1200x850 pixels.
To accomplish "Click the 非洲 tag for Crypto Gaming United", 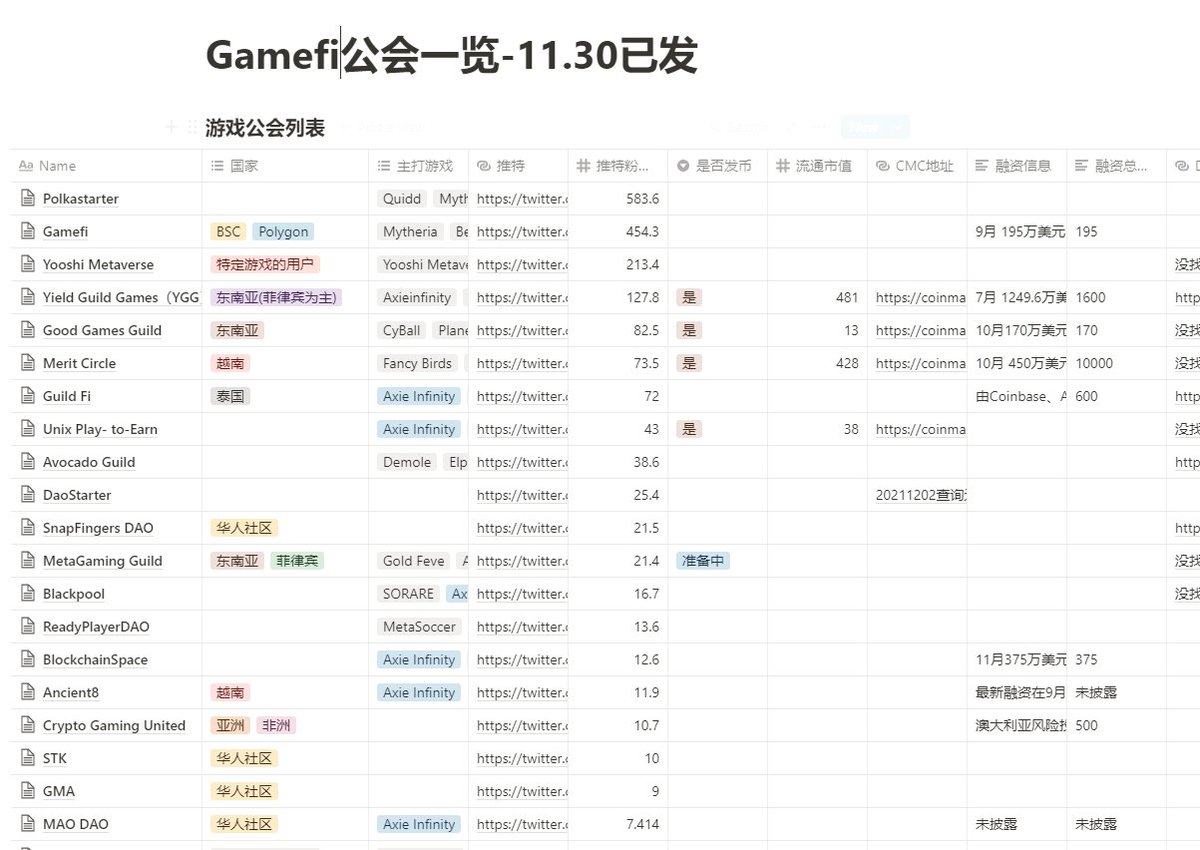I will [275, 726].
